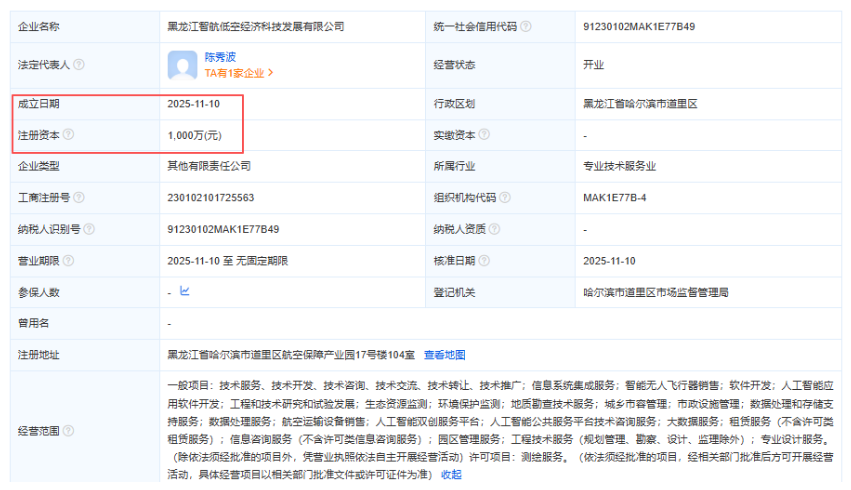The width and height of the screenshot is (851, 490).
Task: Click the legal representative avatar image
Action: pos(183,65)
